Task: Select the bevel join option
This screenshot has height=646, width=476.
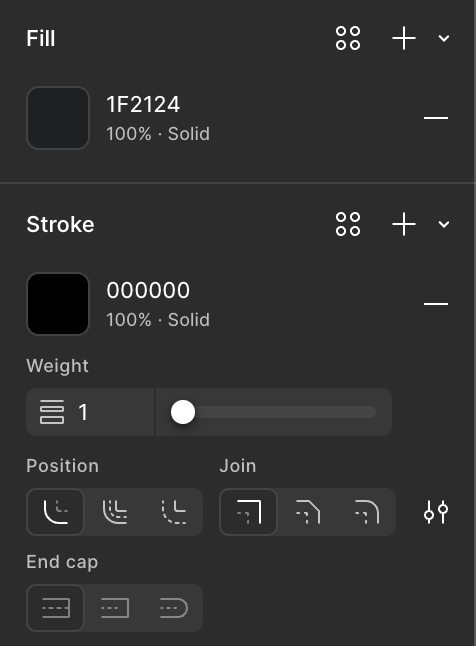Action: click(307, 512)
